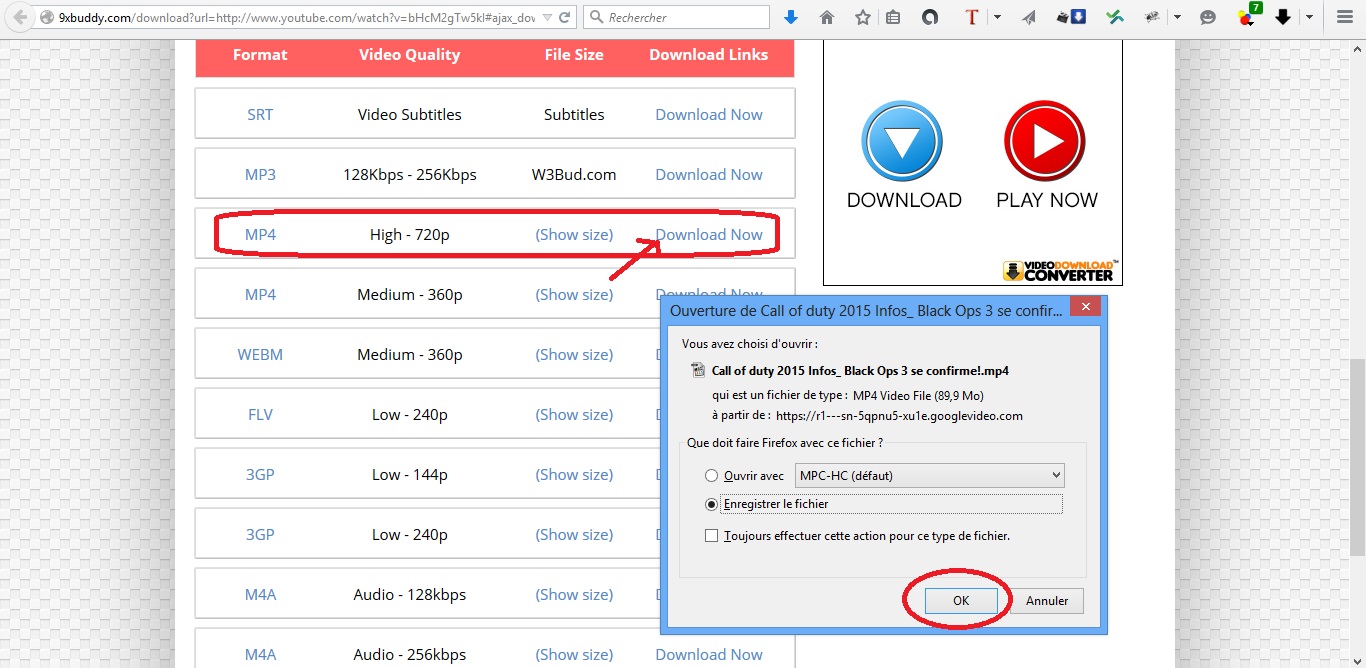Viewport: 1366px width, 668px height.
Task: Click the colored balls icon with badge 7
Action: 1249,15
